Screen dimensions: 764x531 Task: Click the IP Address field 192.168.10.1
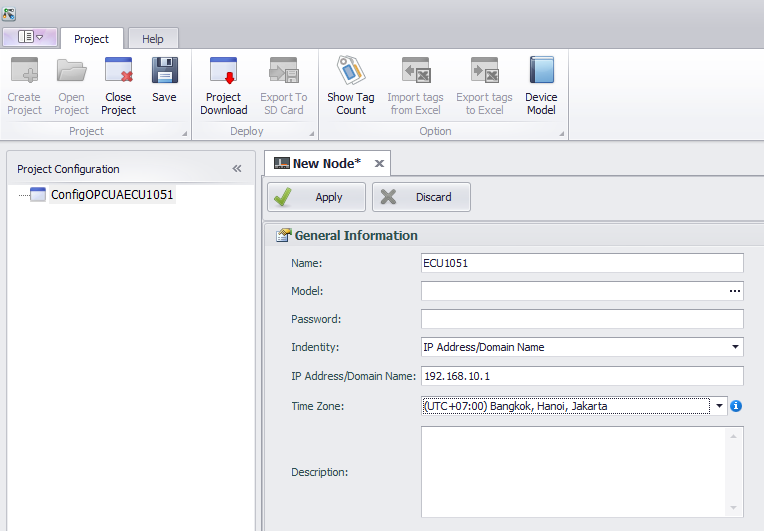click(582, 376)
